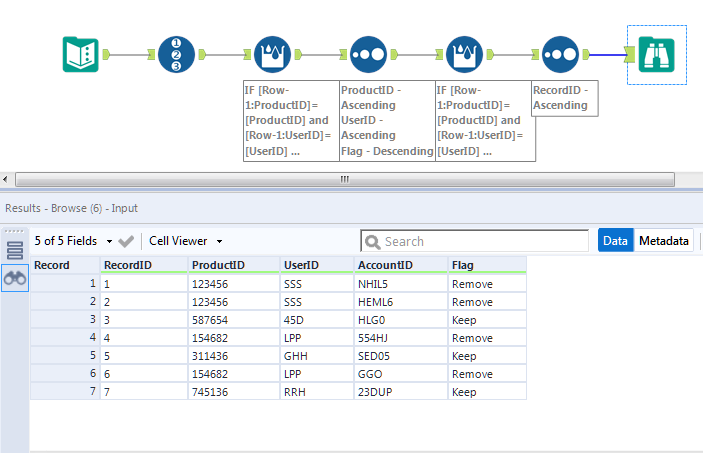This screenshot has height=453, width=703.
Task: Select record row number 2
Action: pos(65,302)
